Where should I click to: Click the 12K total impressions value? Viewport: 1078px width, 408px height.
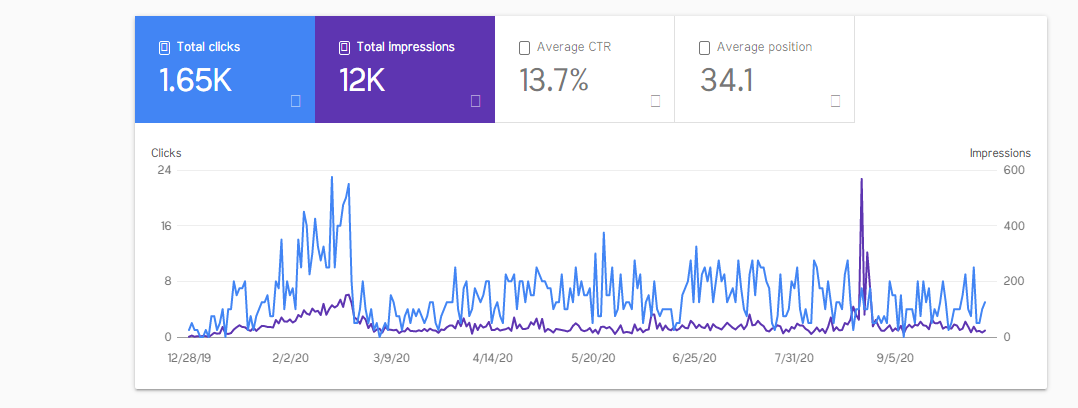pos(362,80)
